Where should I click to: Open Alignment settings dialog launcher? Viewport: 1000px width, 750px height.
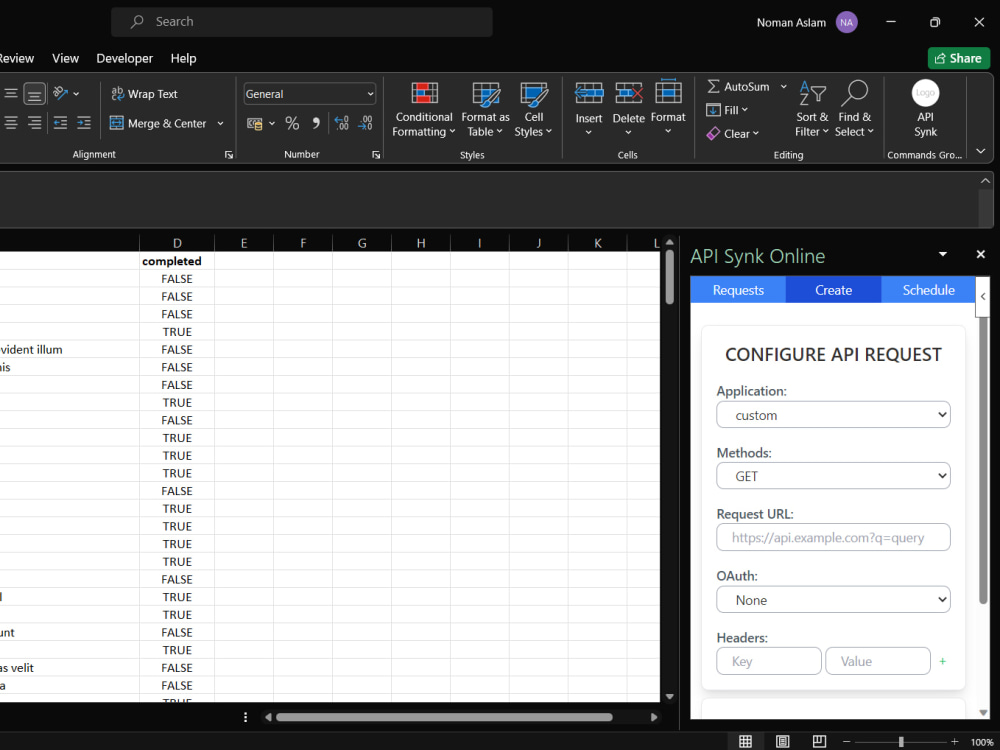(229, 155)
